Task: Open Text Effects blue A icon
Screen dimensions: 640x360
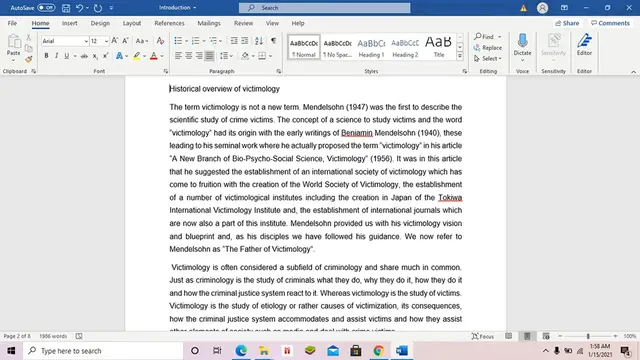Action: pyautogui.click(x=119, y=56)
